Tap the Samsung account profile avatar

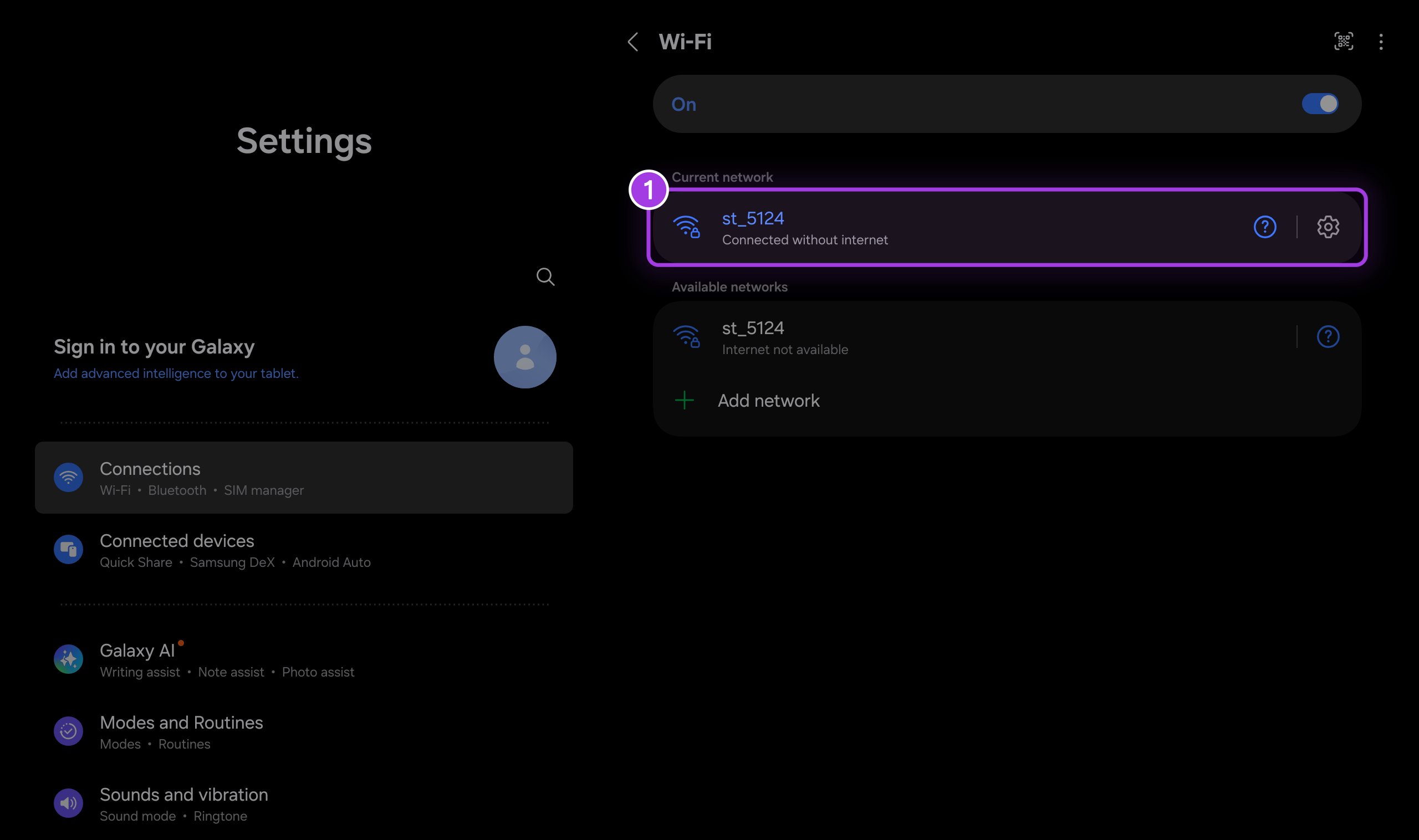coord(524,357)
